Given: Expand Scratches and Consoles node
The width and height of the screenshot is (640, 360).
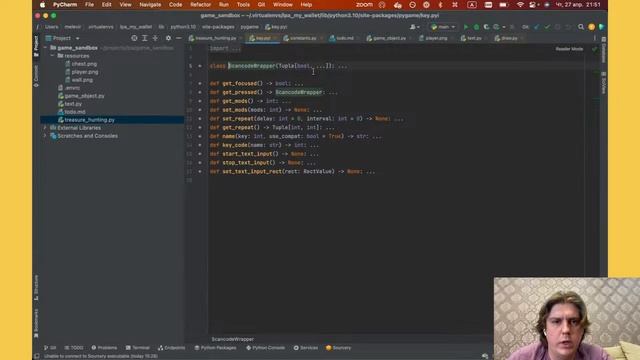Looking at the screenshot, I should pyautogui.click(x=45, y=136).
